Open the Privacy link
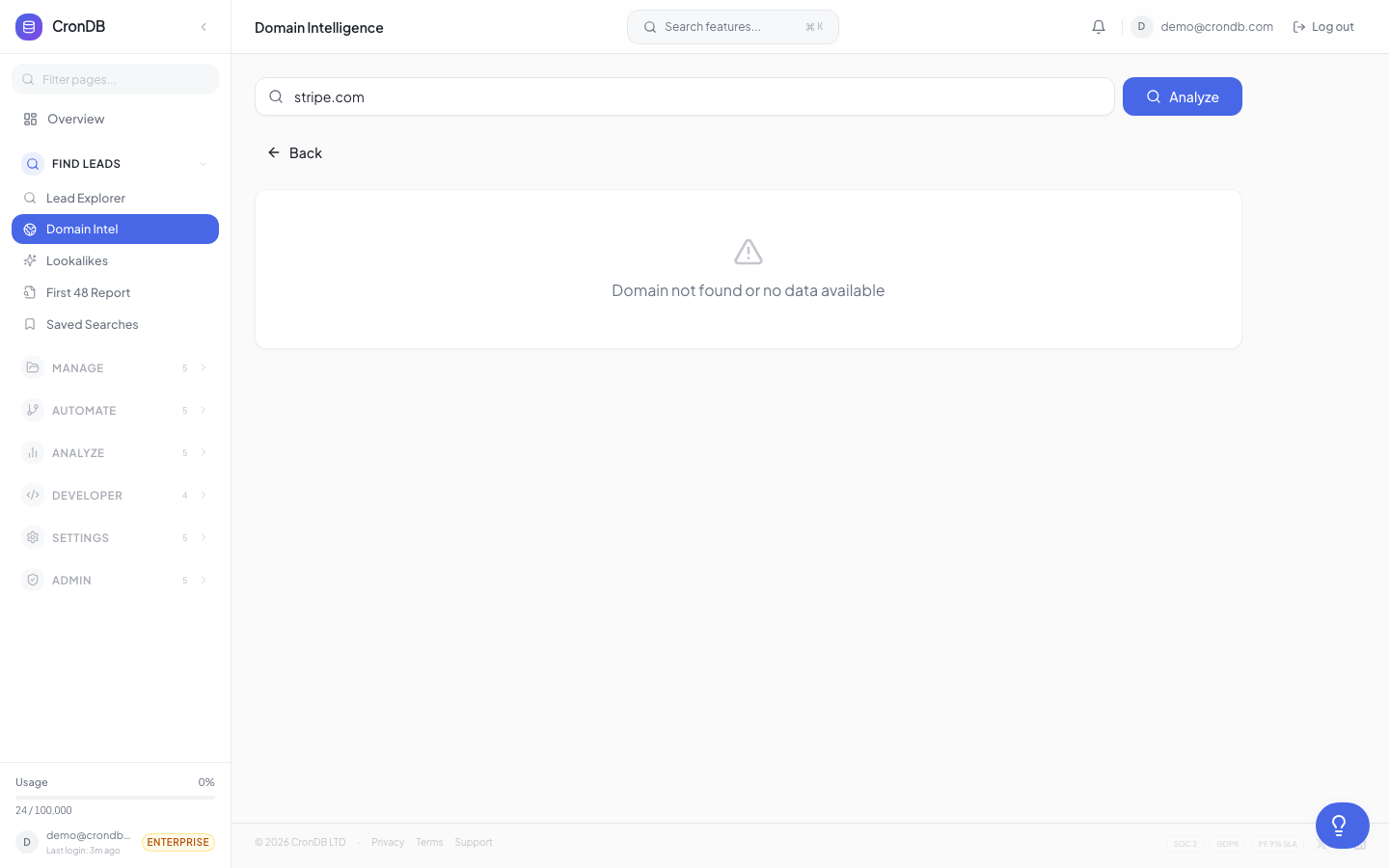Image resolution: width=1389 pixels, height=868 pixels. click(388, 842)
